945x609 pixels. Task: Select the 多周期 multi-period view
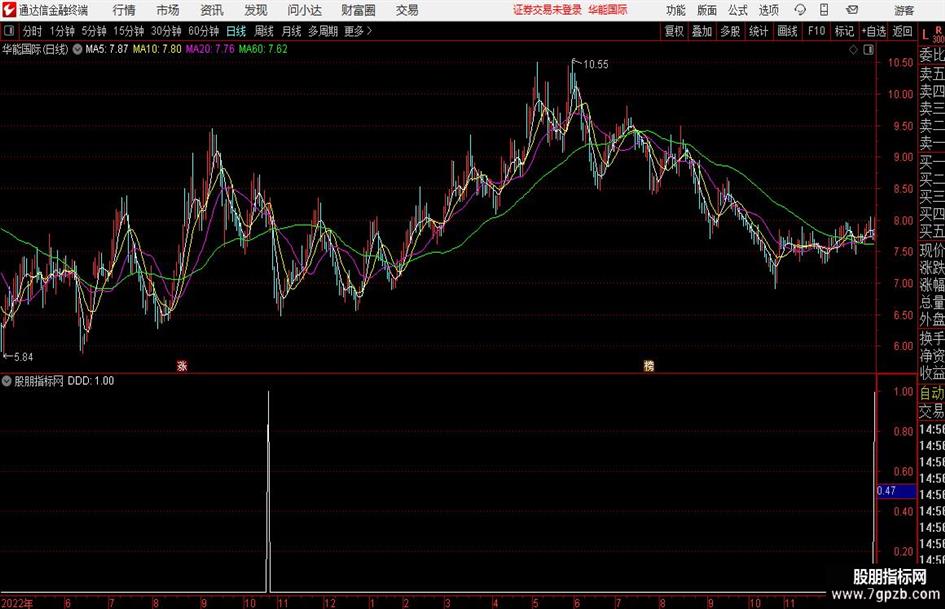tap(323, 31)
